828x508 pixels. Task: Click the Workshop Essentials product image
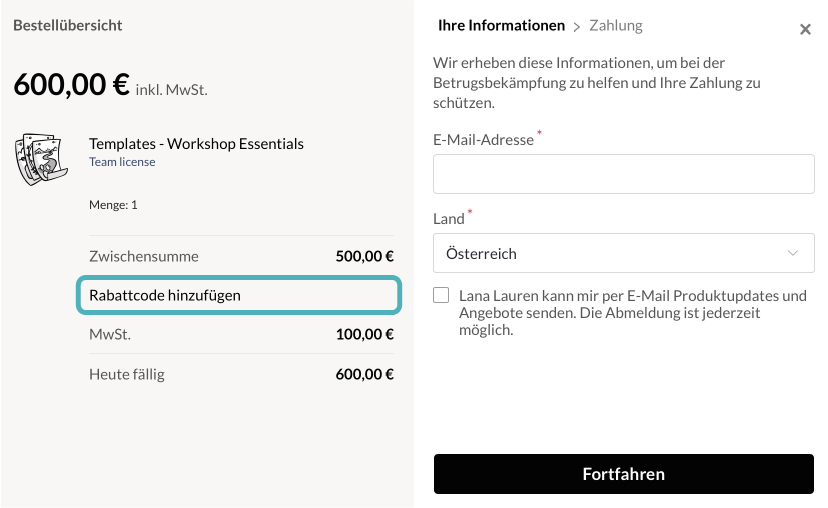(39, 158)
